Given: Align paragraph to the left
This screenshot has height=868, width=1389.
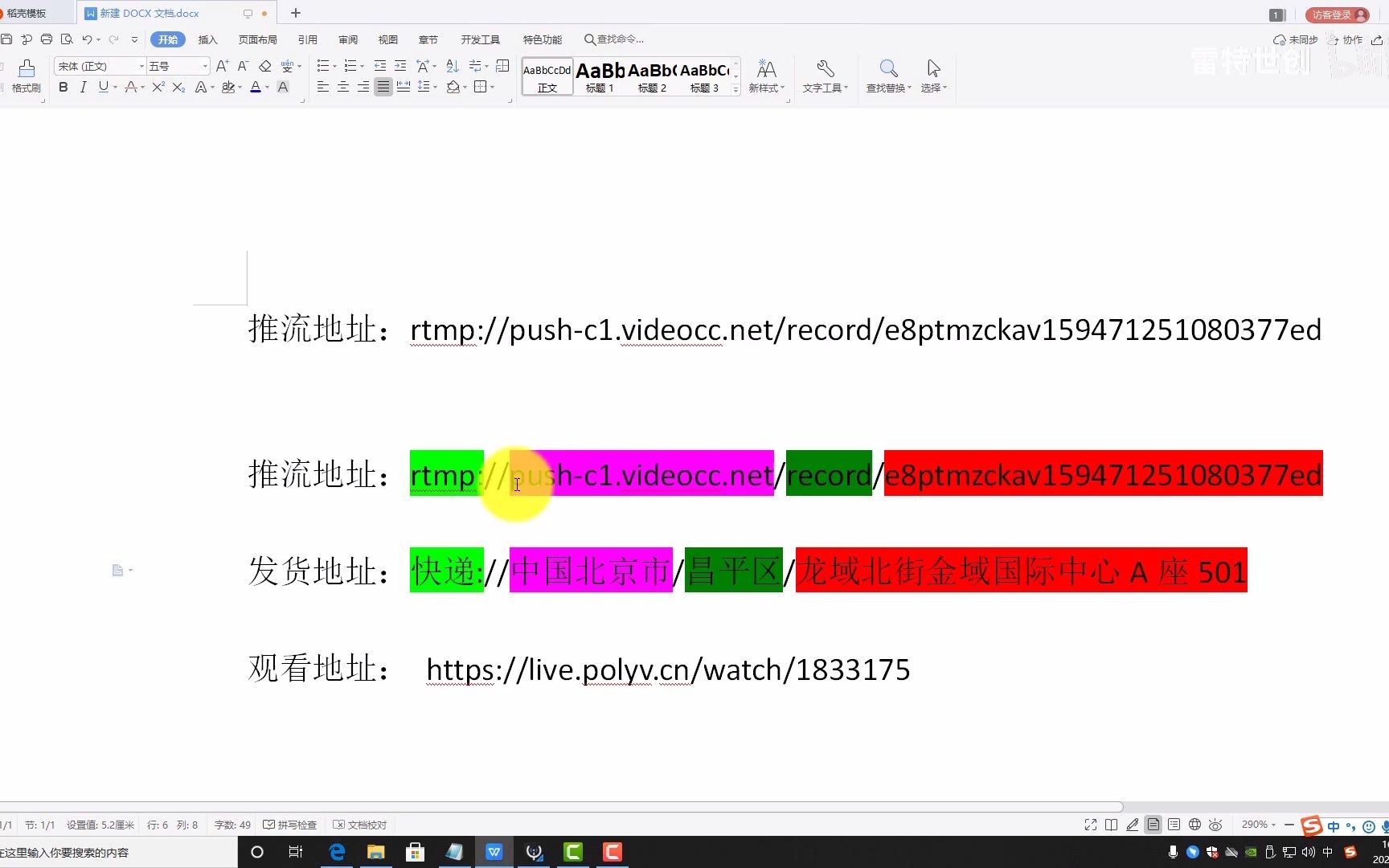Looking at the screenshot, I should (x=323, y=87).
